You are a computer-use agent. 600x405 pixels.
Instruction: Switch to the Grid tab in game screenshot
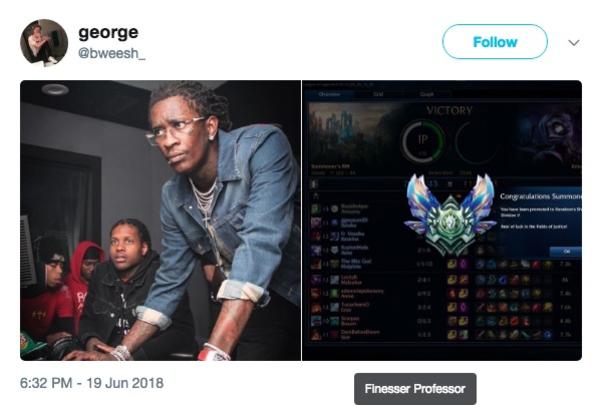click(378, 94)
